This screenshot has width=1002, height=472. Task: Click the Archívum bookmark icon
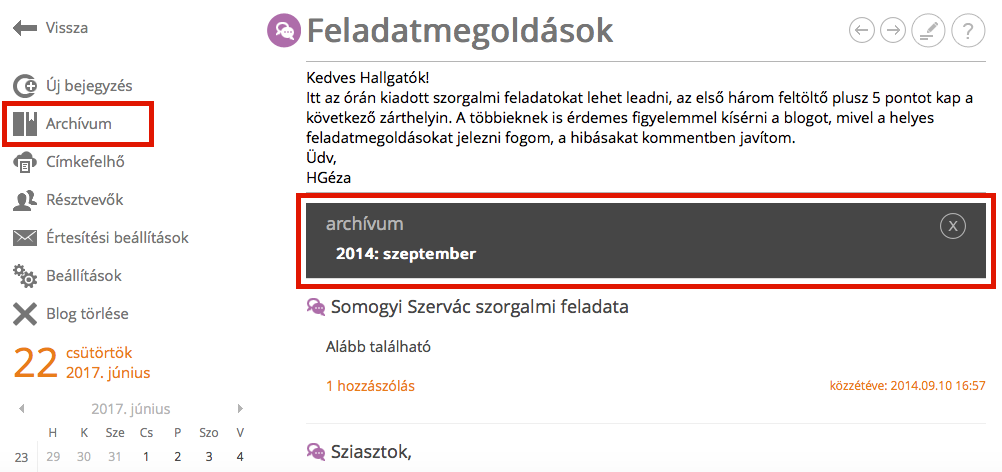(x=25, y=124)
